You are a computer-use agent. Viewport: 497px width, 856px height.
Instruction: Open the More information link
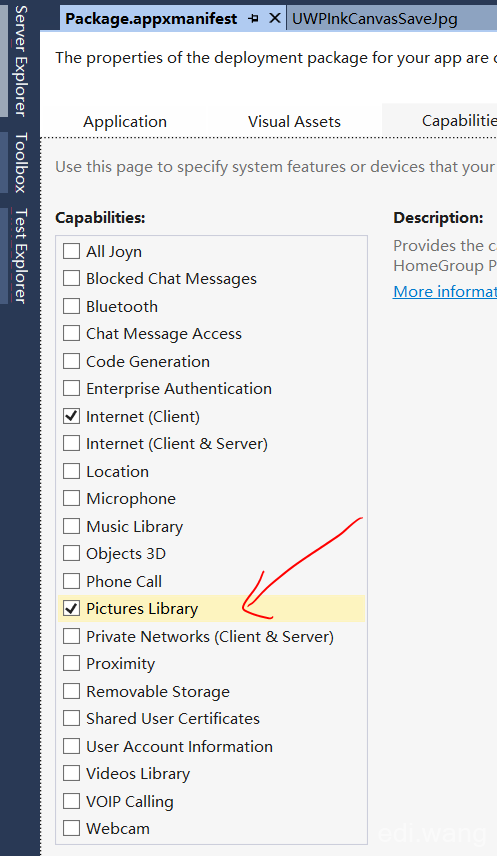445,292
